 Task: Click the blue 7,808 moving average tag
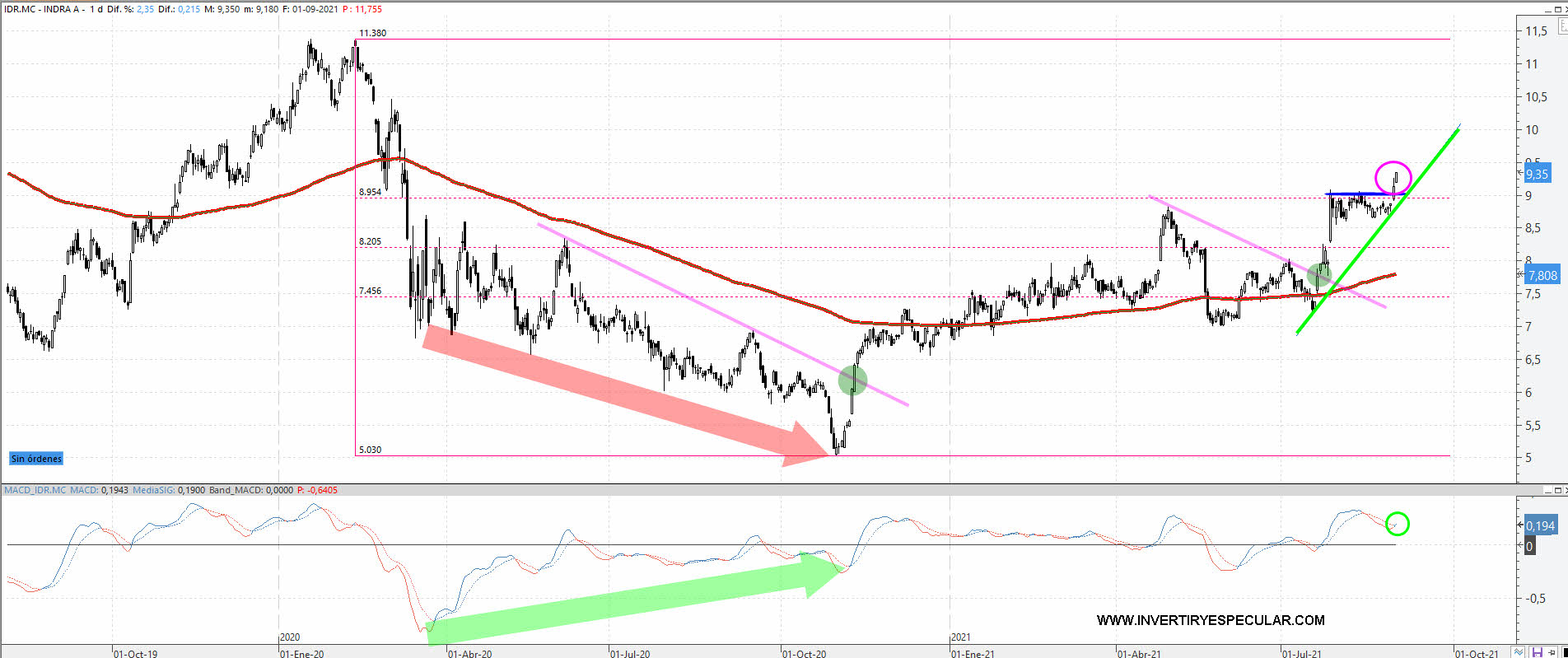pyautogui.click(x=1542, y=275)
